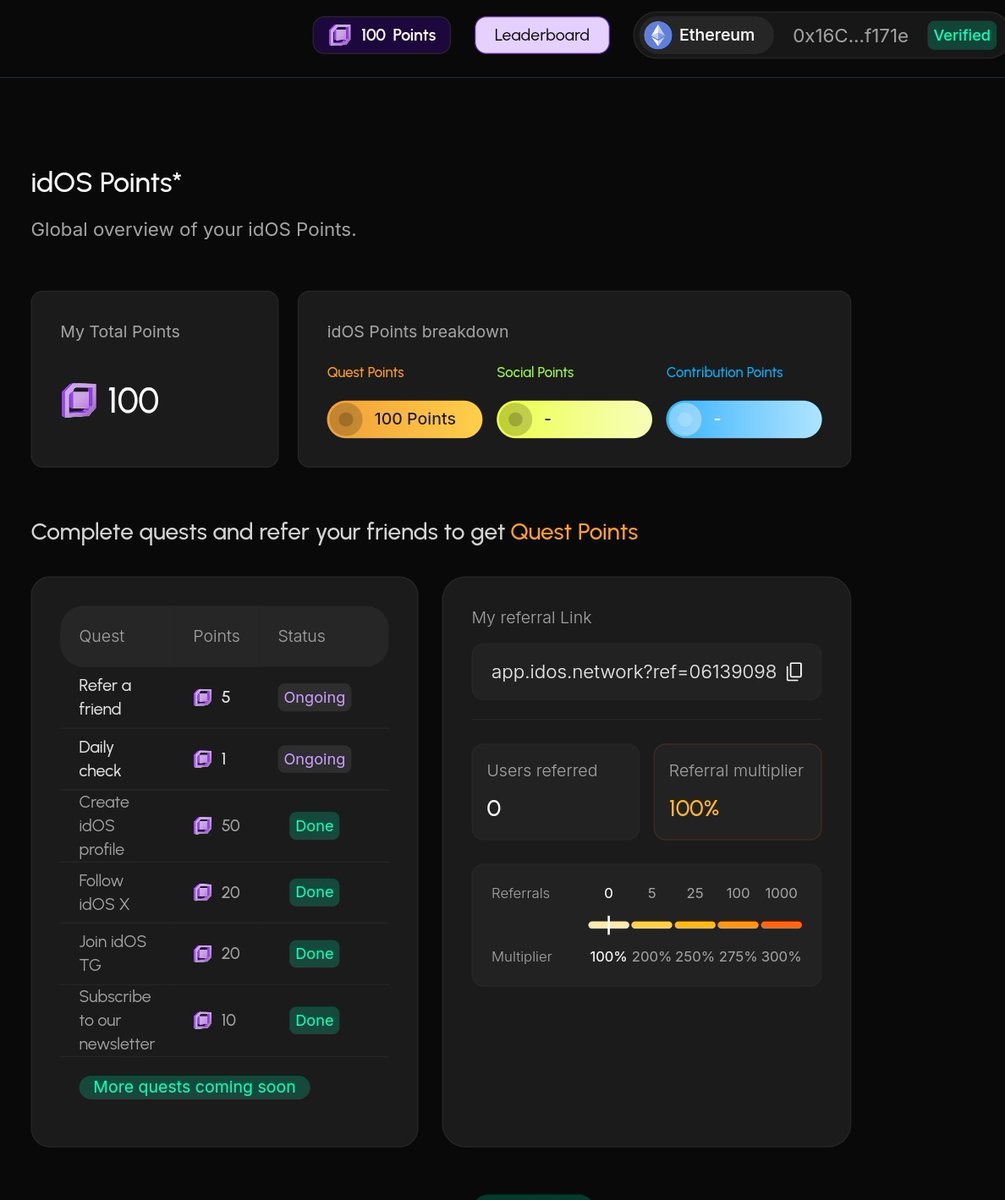Click the 200% multiplier value

click(652, 957)
